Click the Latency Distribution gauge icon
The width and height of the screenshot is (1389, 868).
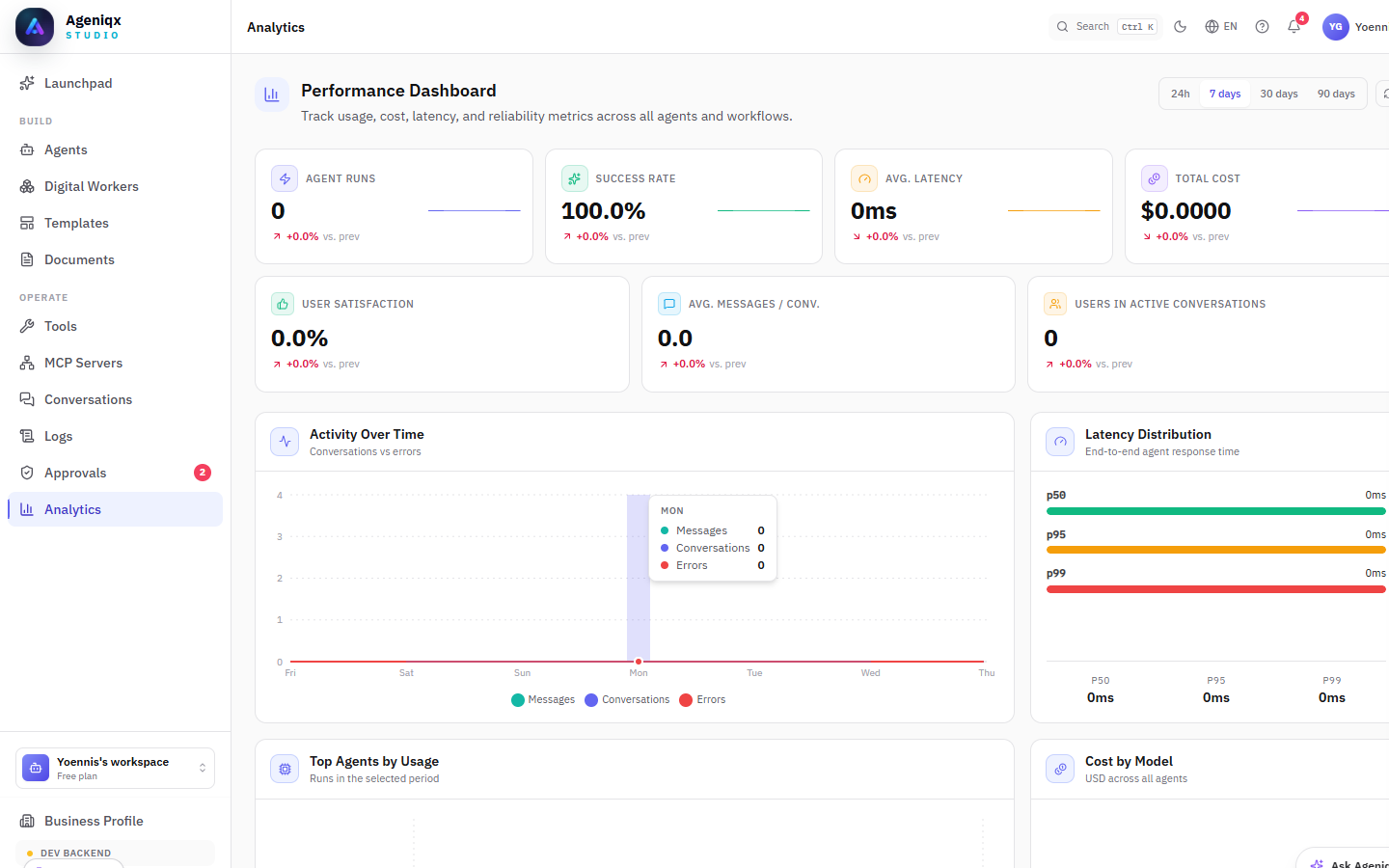[x=1060, y=442]
